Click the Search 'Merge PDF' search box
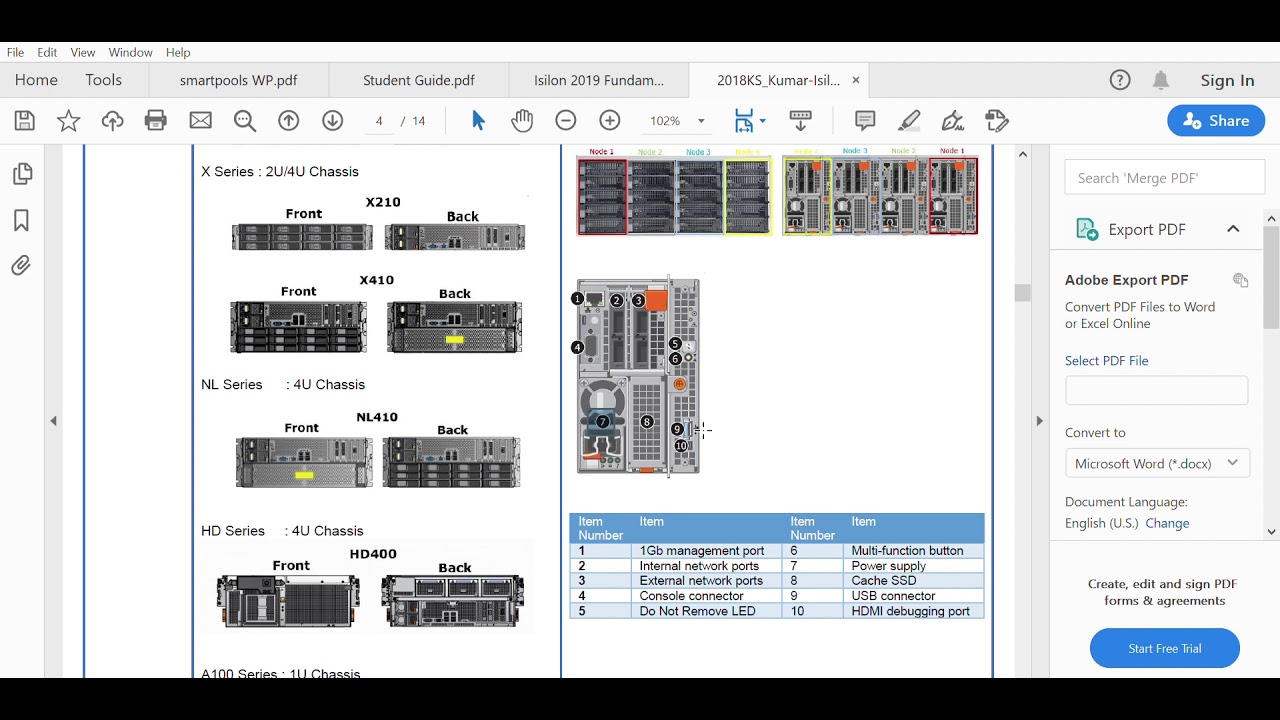 [x=1165, y=178]
